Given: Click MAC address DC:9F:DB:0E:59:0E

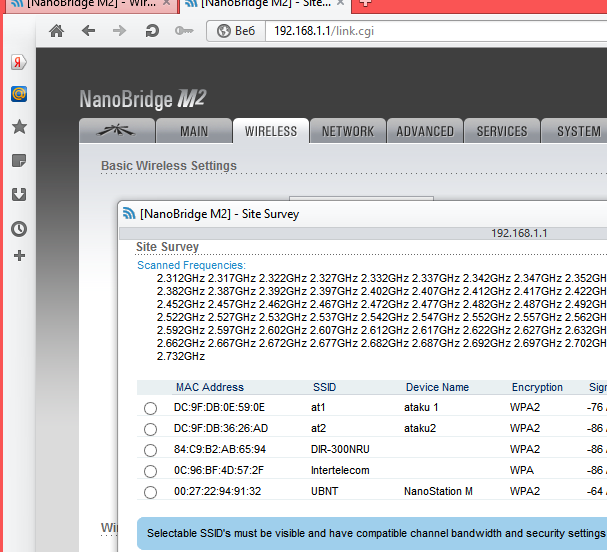Looking at the screenshot, I should point(219,407).
